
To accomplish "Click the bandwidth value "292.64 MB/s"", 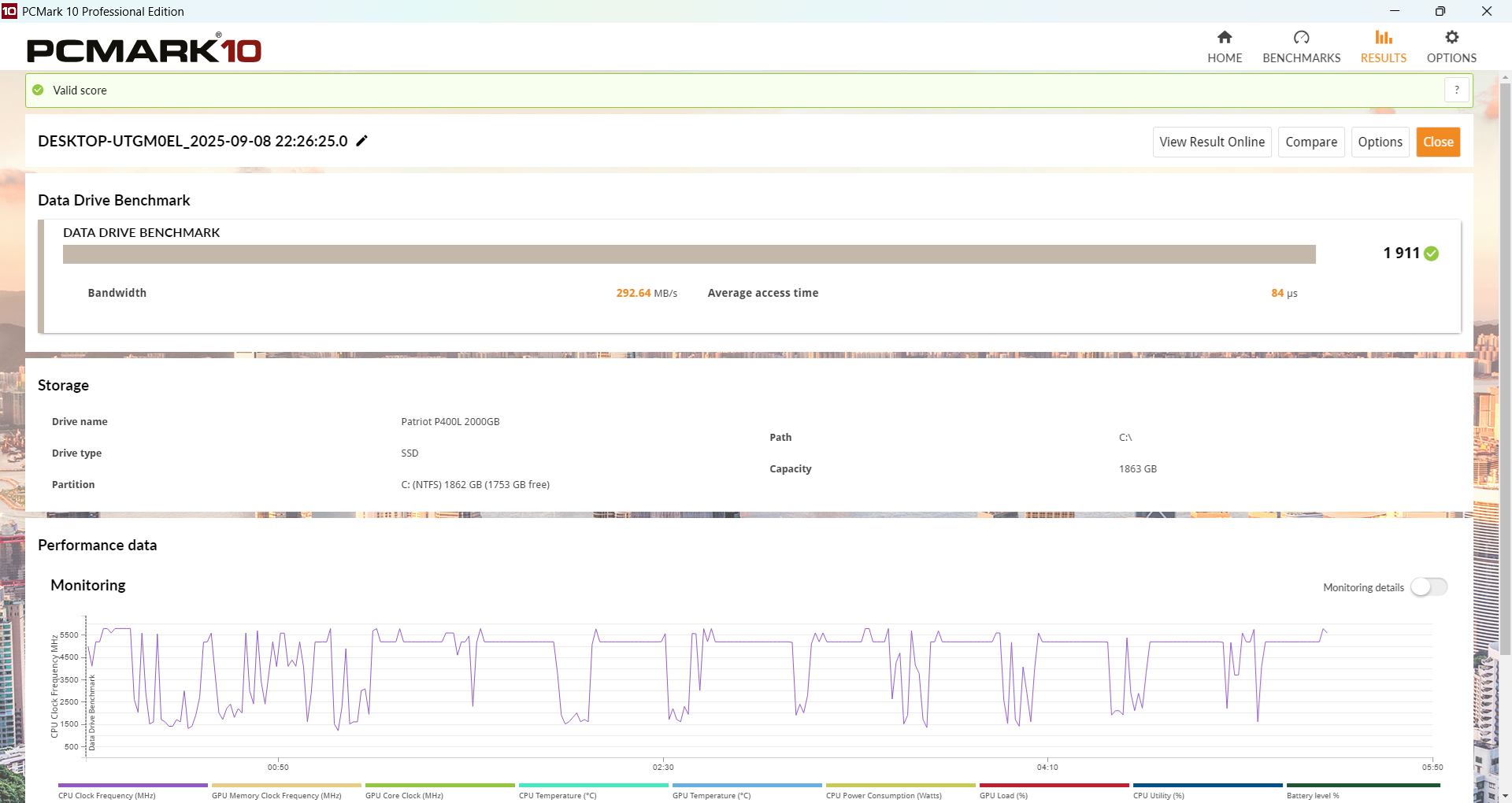I will pos(647,293).
